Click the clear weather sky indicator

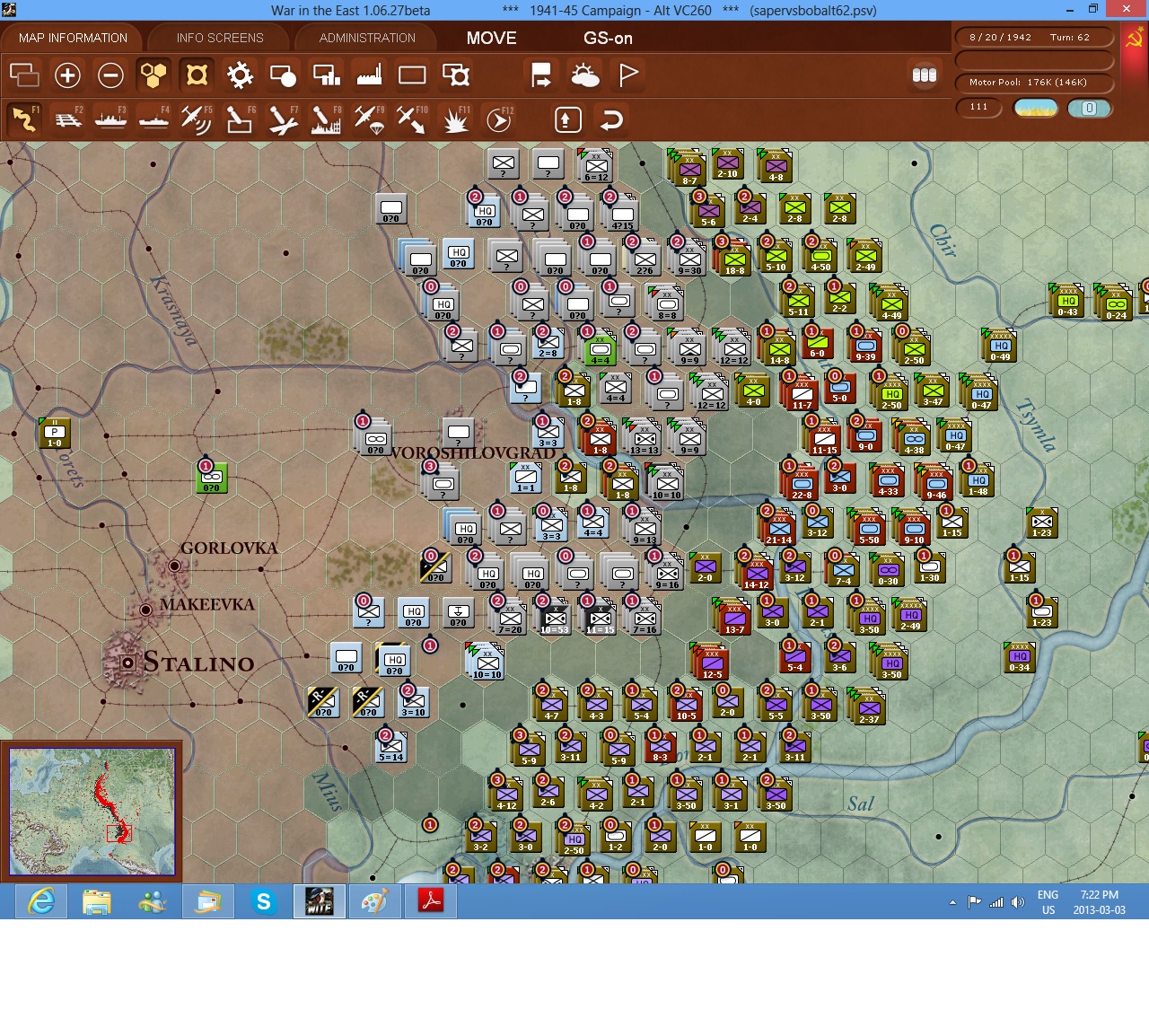(x=1035, y=108)
